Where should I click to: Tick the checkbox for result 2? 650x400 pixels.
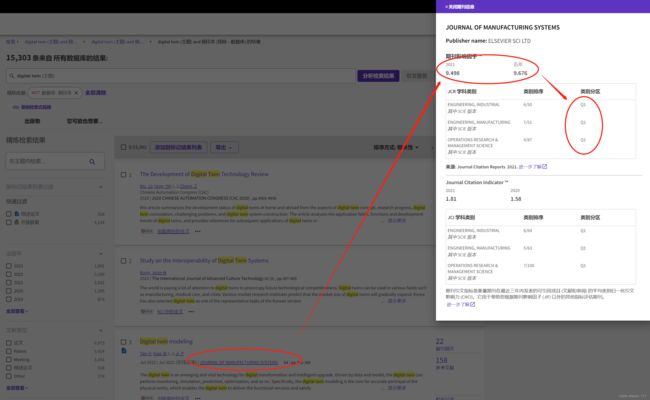123,261
